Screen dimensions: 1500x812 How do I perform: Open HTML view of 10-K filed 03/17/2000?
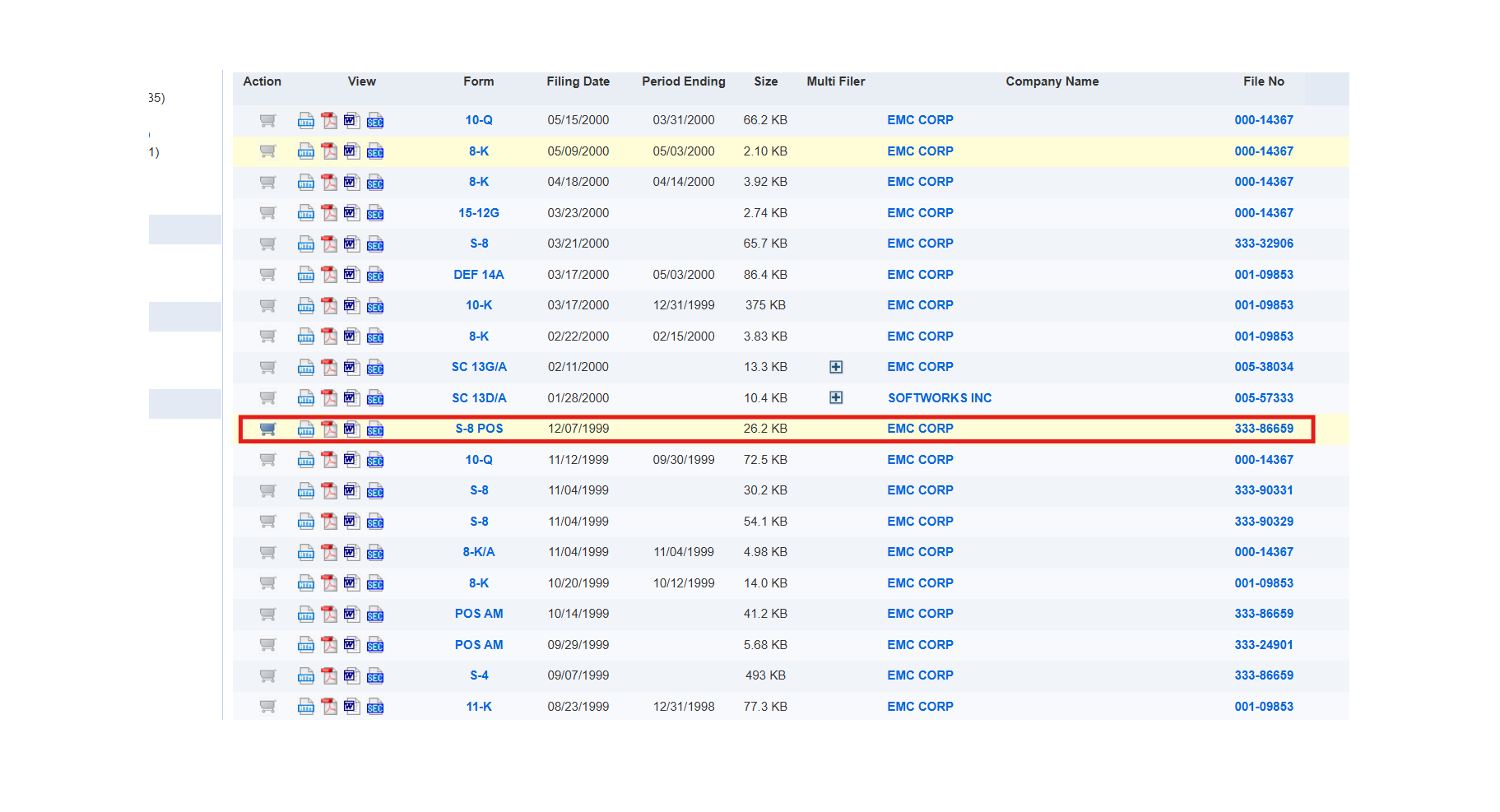point(306,306)
